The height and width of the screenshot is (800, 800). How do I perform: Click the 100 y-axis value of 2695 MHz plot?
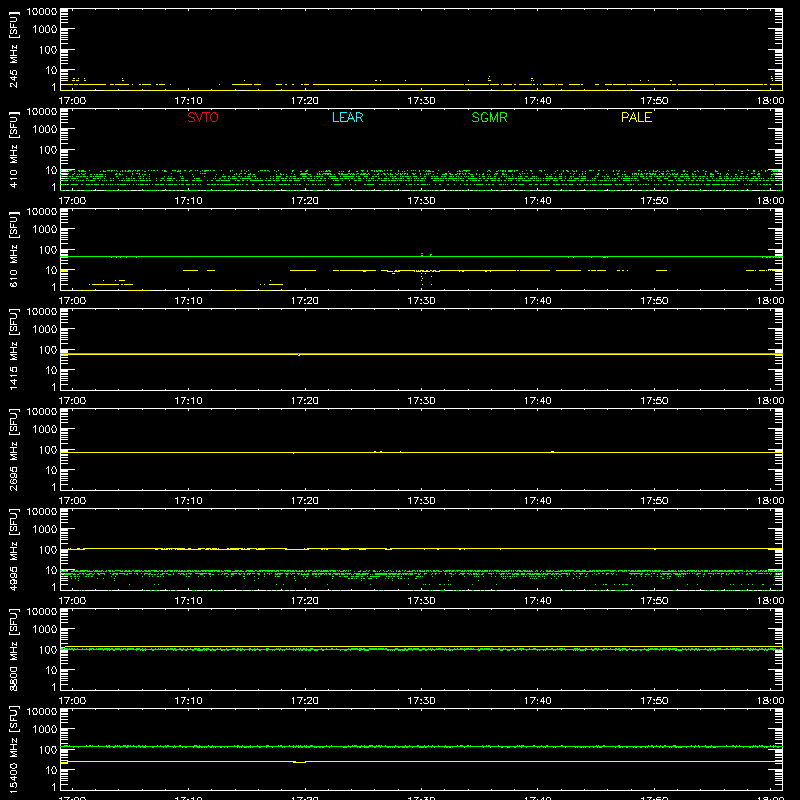click(48, 450)
